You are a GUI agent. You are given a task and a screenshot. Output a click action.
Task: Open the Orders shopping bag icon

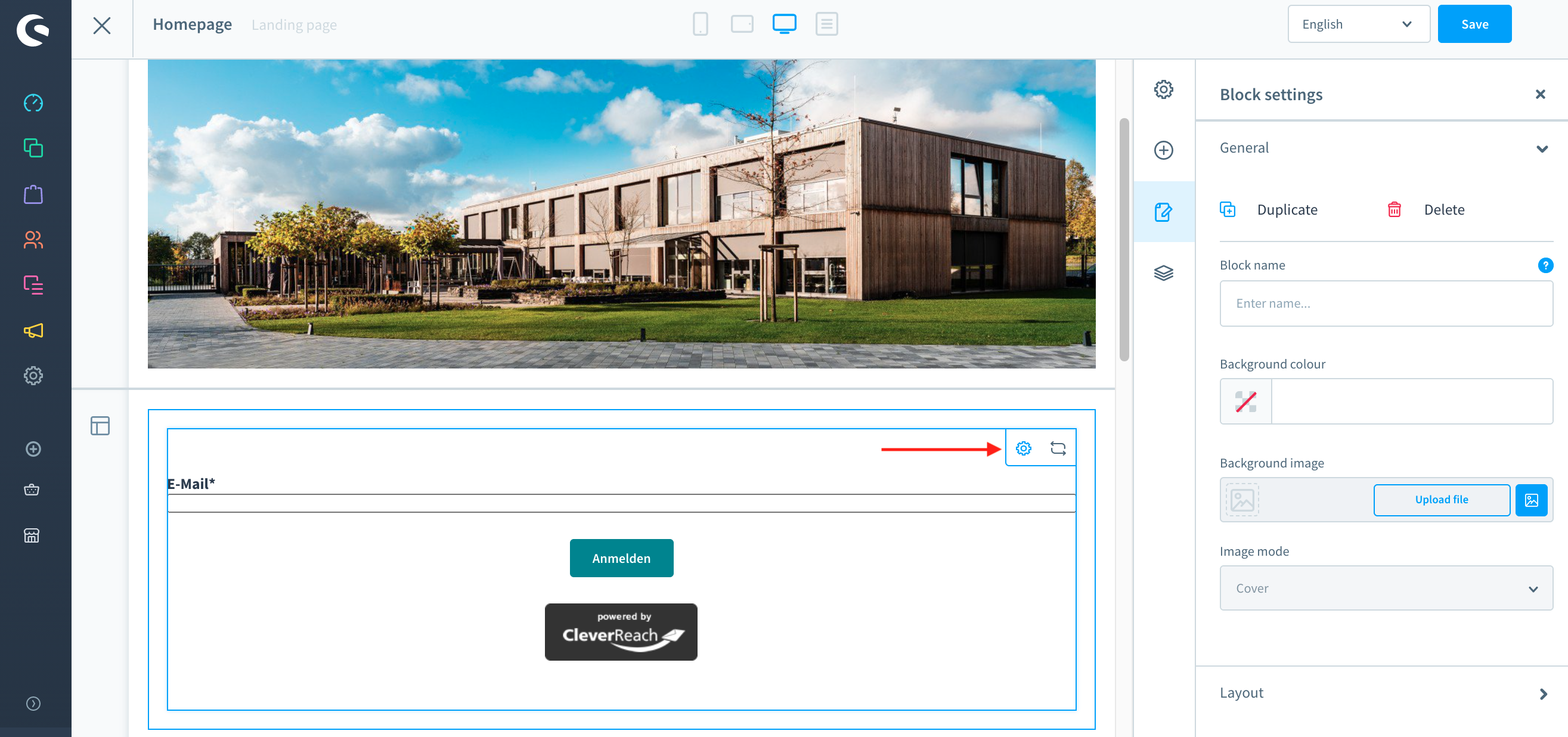point(33,194)
